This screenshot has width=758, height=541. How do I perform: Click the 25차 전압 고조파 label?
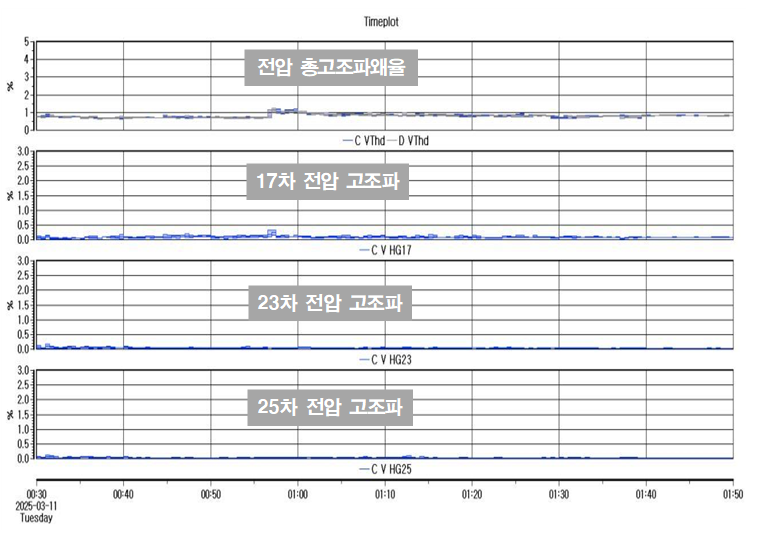pos(330,407)
